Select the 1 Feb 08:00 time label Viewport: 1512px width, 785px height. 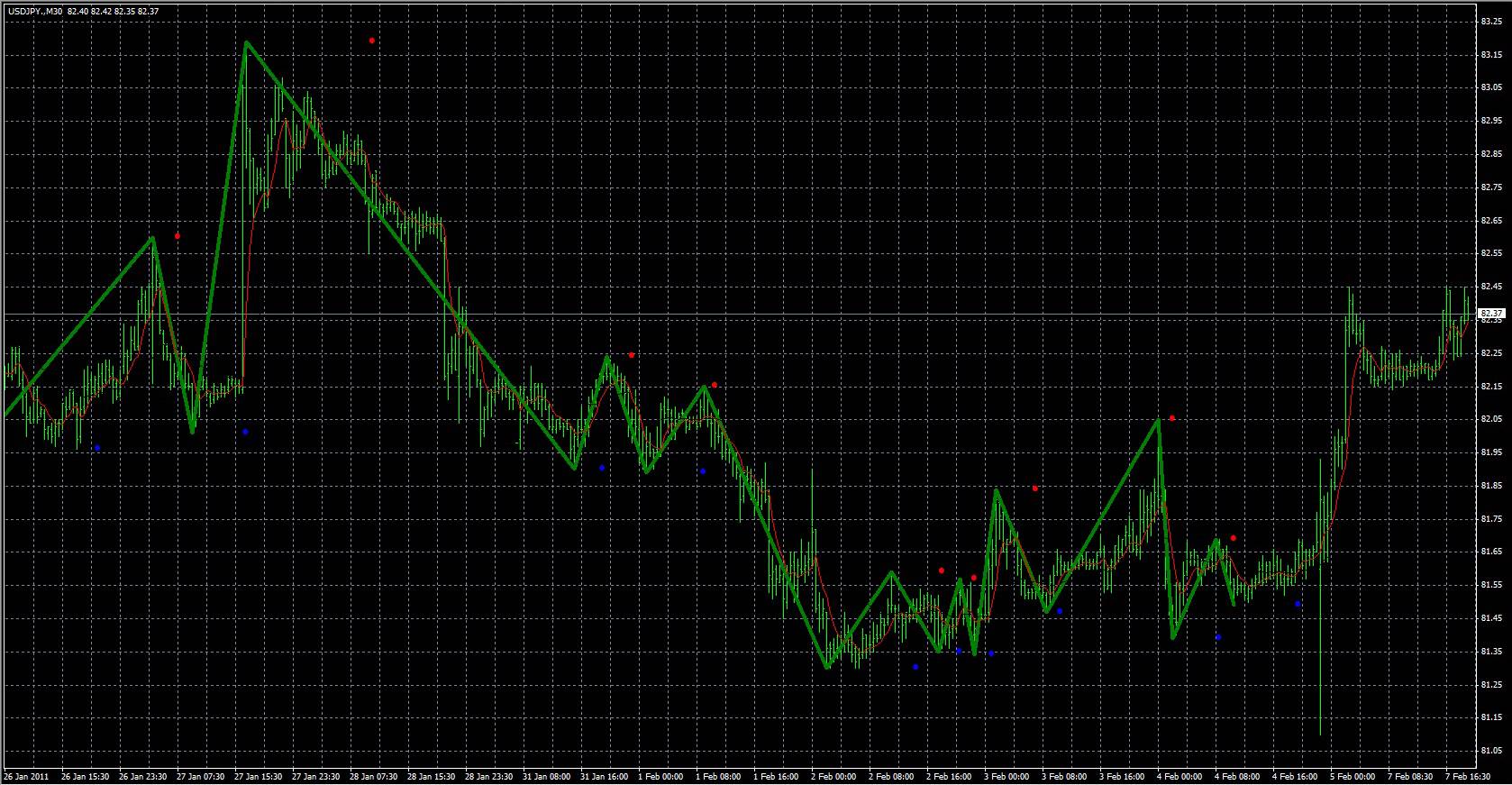tap(719, 776)
